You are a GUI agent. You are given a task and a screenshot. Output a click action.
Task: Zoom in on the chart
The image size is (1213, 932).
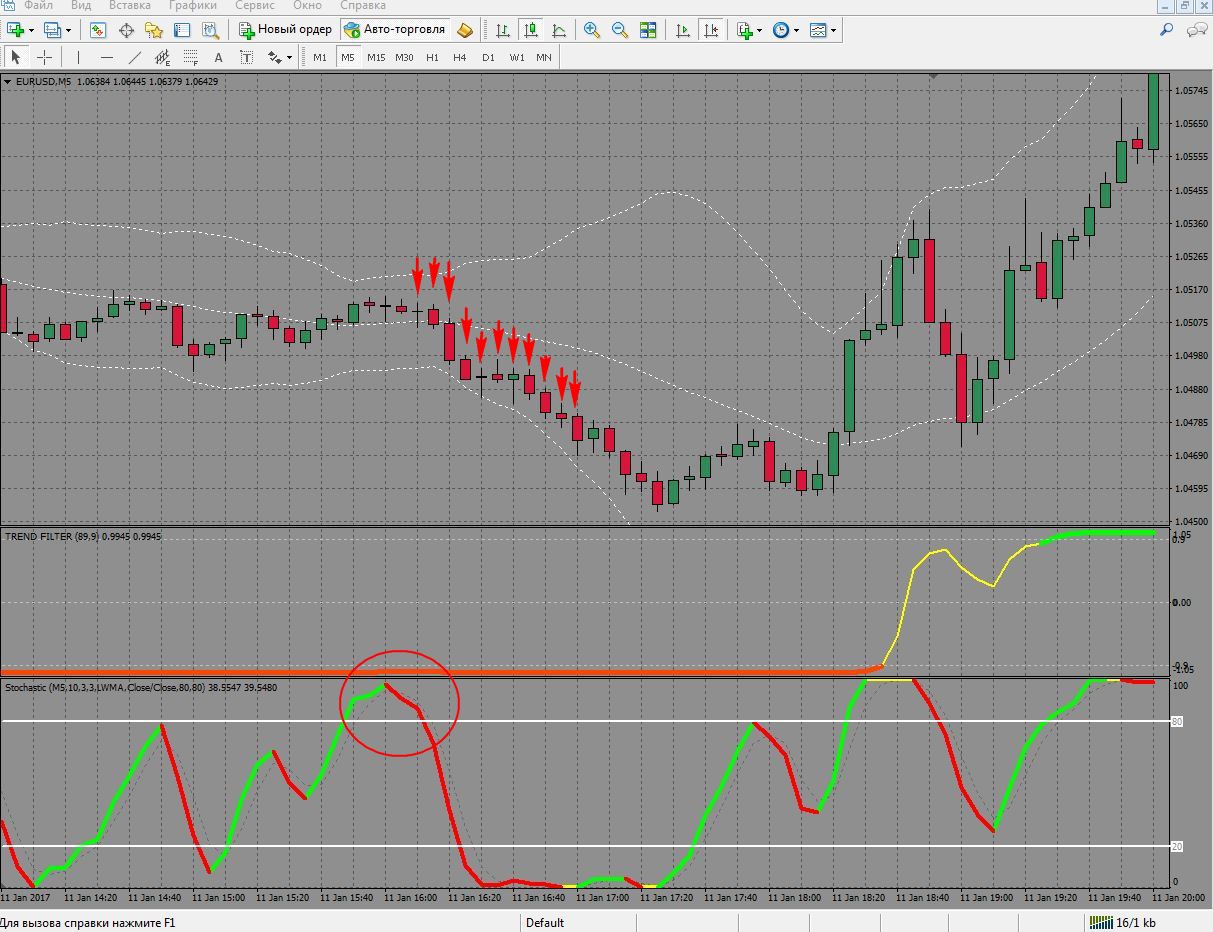(592, 30)
